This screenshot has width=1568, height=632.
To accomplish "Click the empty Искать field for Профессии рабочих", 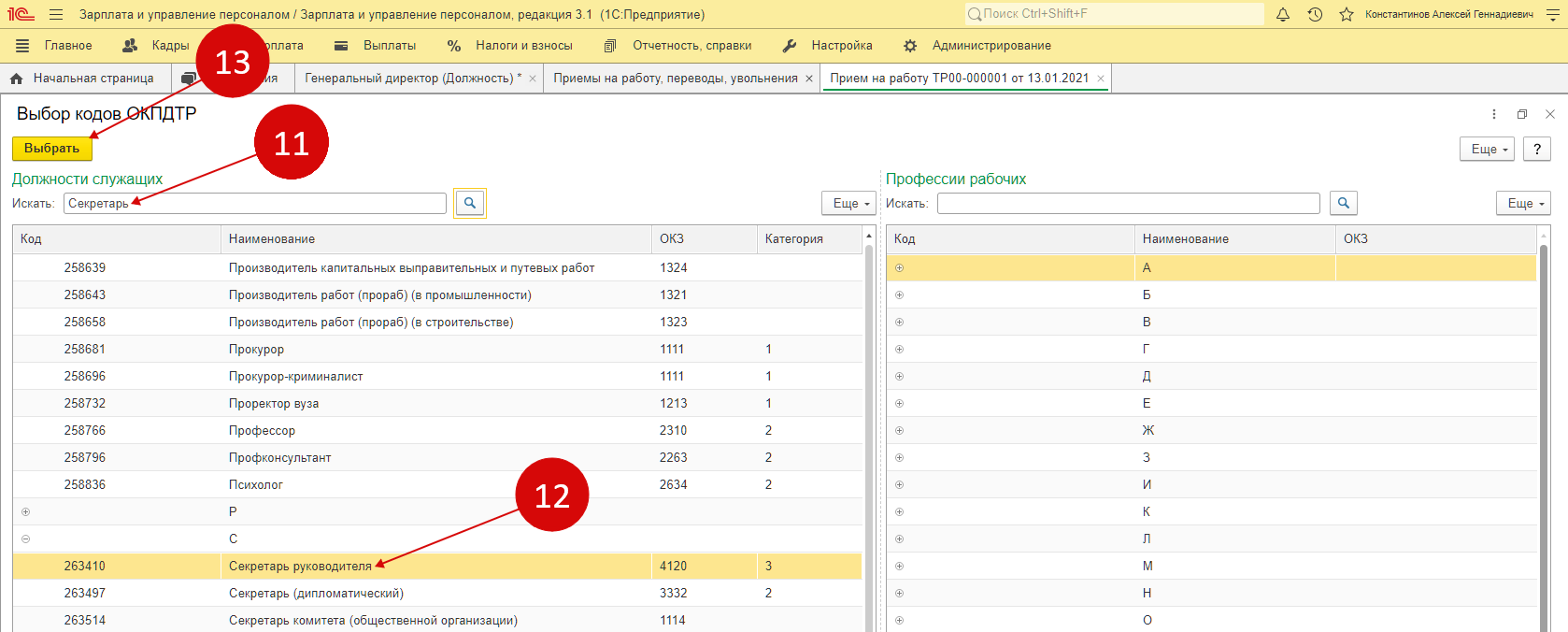I will (1129, 203).
